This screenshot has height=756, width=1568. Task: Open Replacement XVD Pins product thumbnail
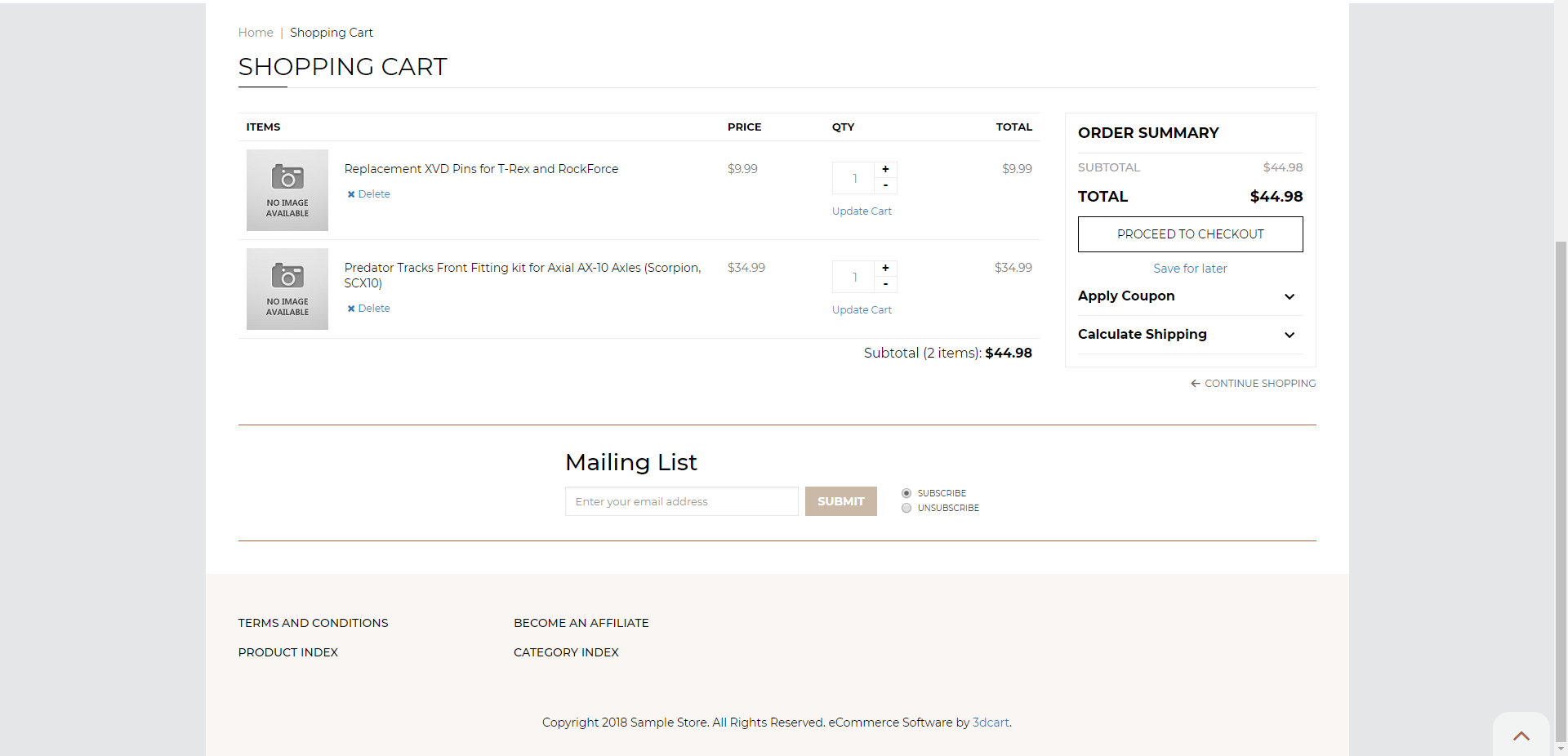click(287, 190)
